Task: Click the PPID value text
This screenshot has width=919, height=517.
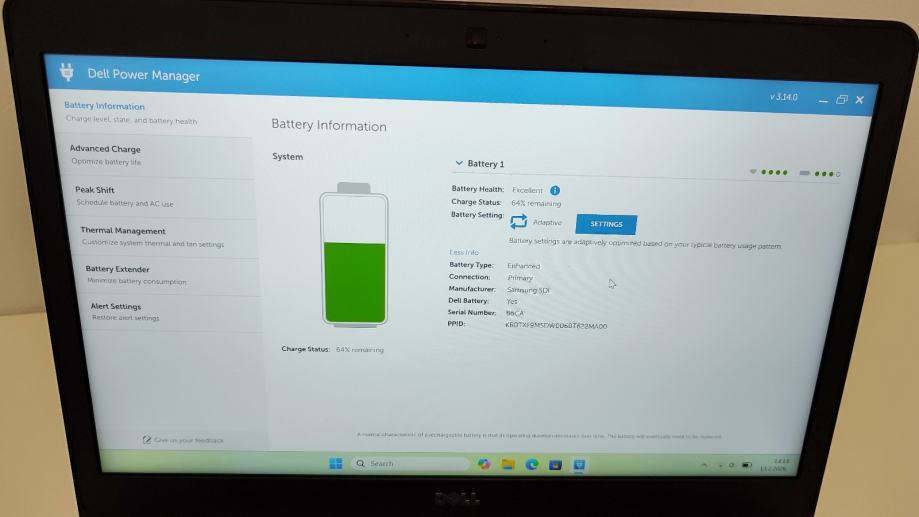Action: [556, 325]
